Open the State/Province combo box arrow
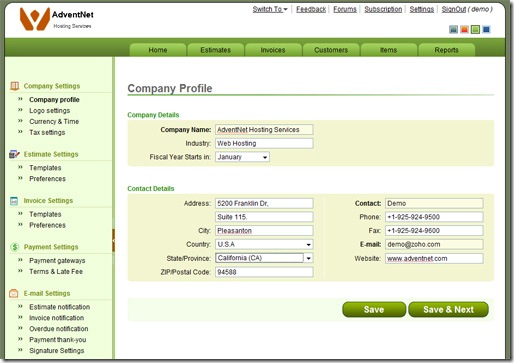514x363 pixels. click(309, 258)
